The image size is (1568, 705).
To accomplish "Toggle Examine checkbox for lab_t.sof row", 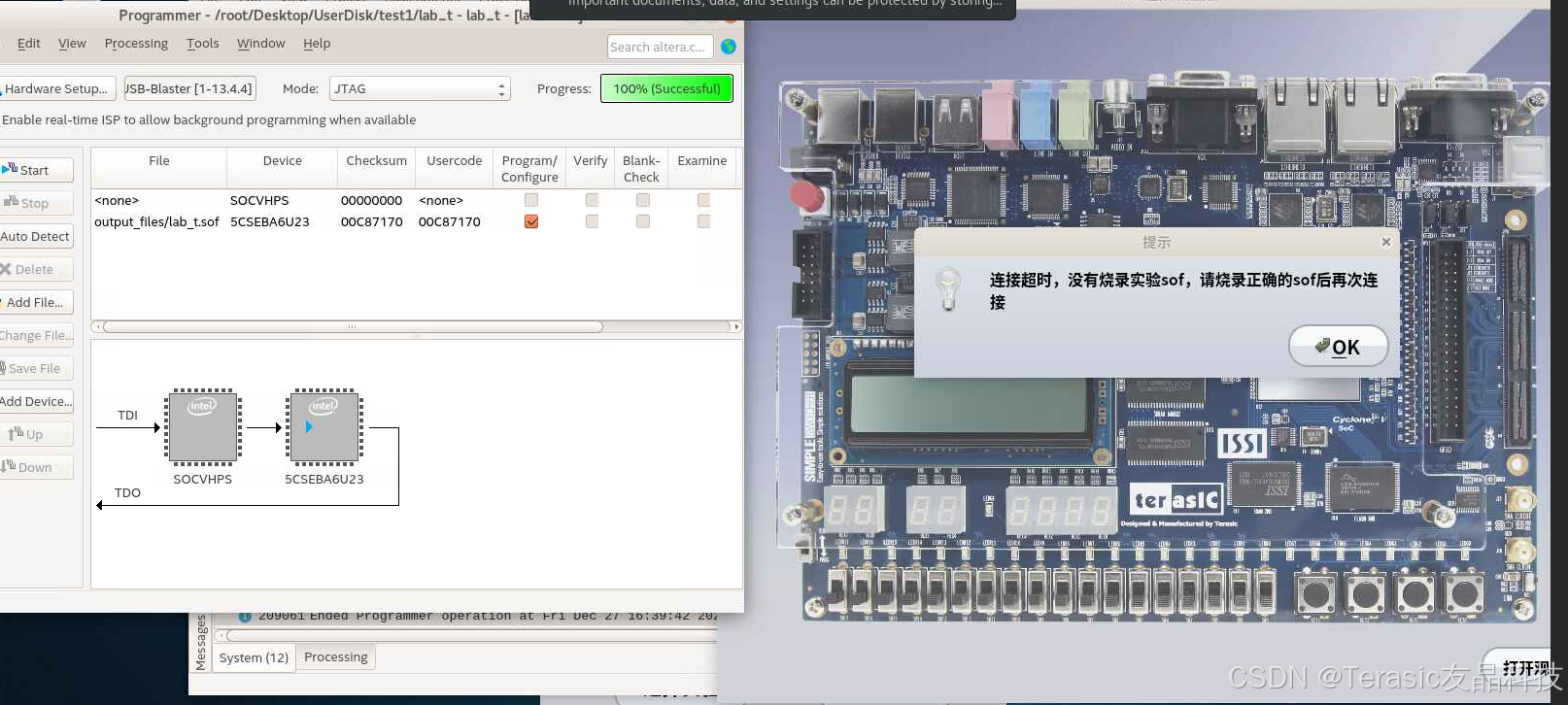I will coord(703,221).
